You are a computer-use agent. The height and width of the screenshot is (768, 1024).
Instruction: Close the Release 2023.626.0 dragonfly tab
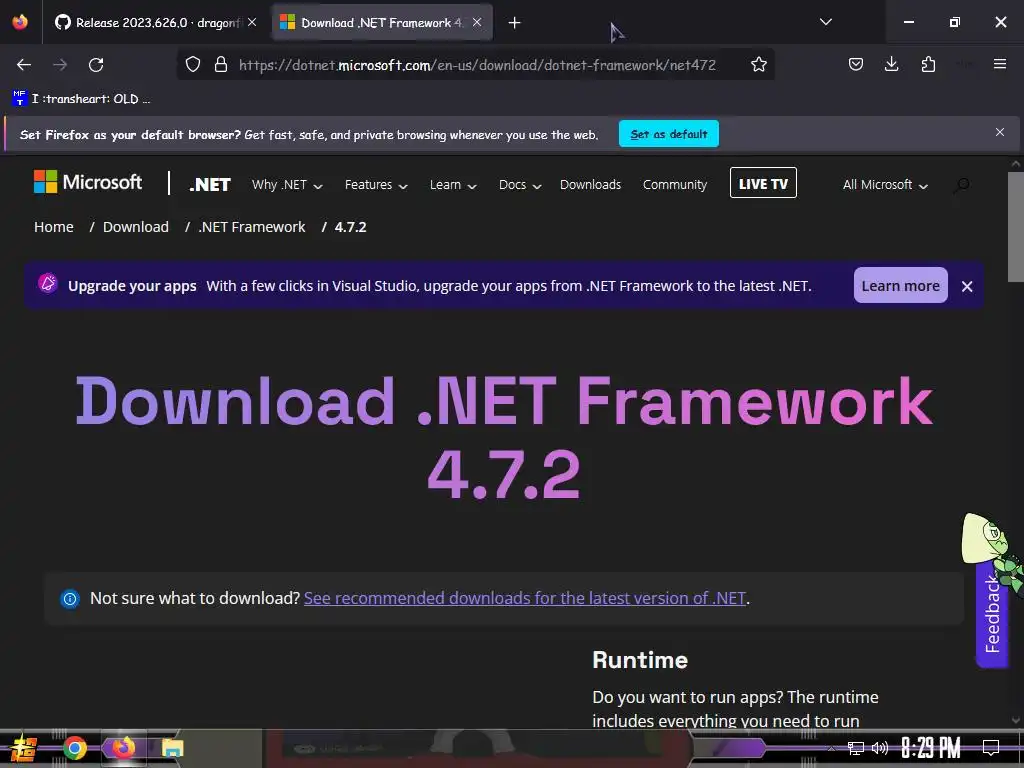[252, 22]
